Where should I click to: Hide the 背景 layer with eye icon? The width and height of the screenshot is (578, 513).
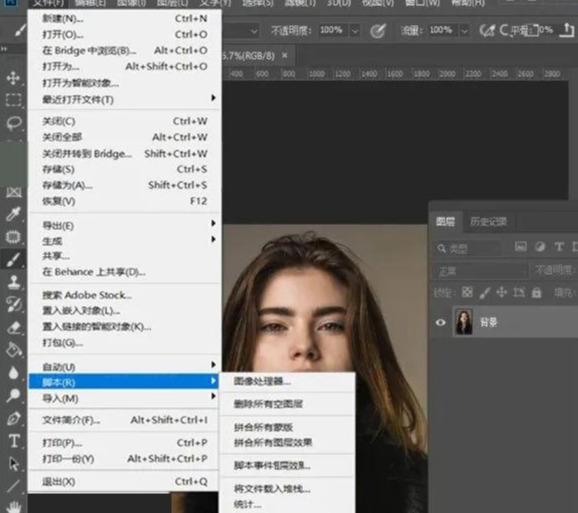coord(441,322)
